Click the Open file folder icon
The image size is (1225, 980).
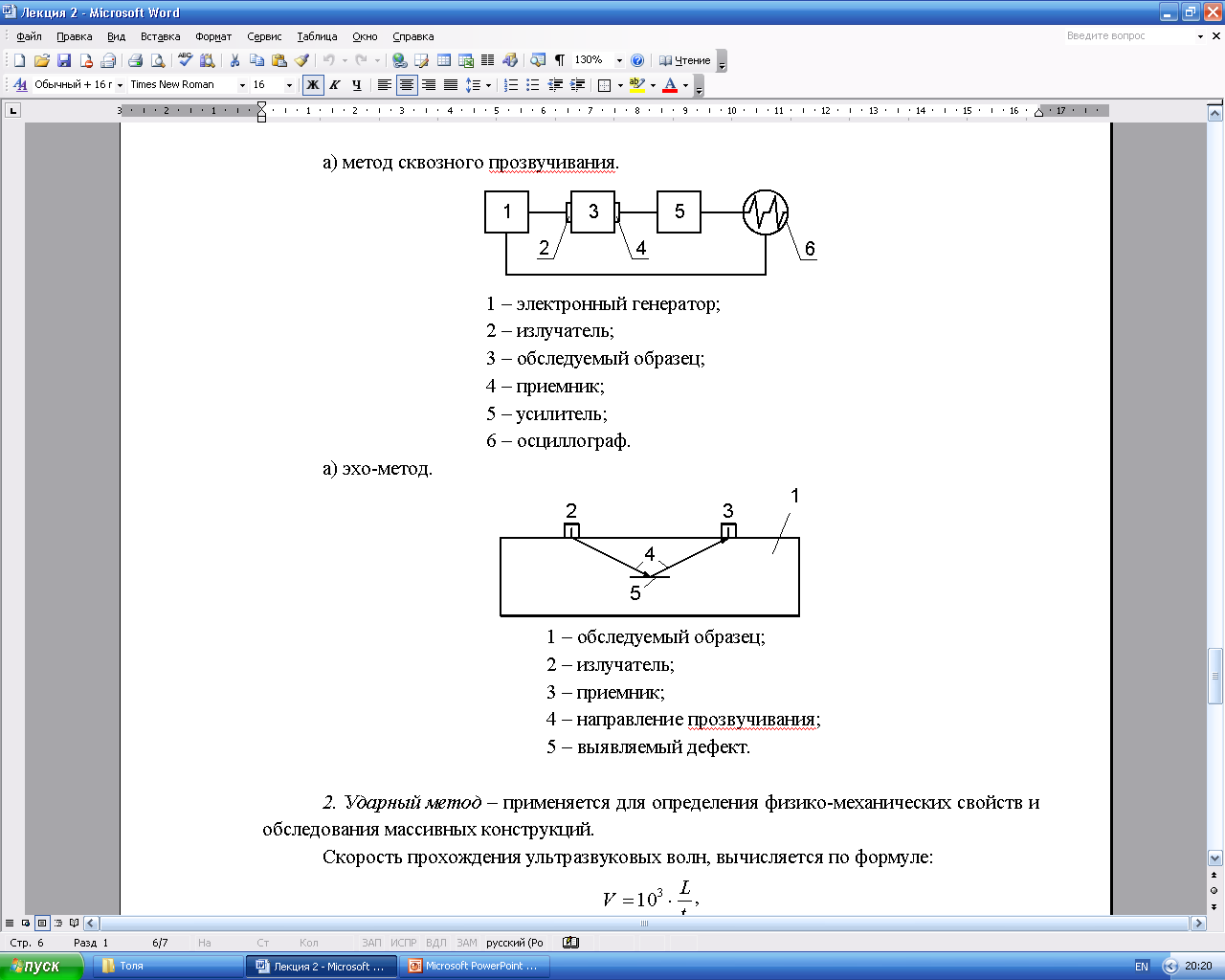click(41, 60)
